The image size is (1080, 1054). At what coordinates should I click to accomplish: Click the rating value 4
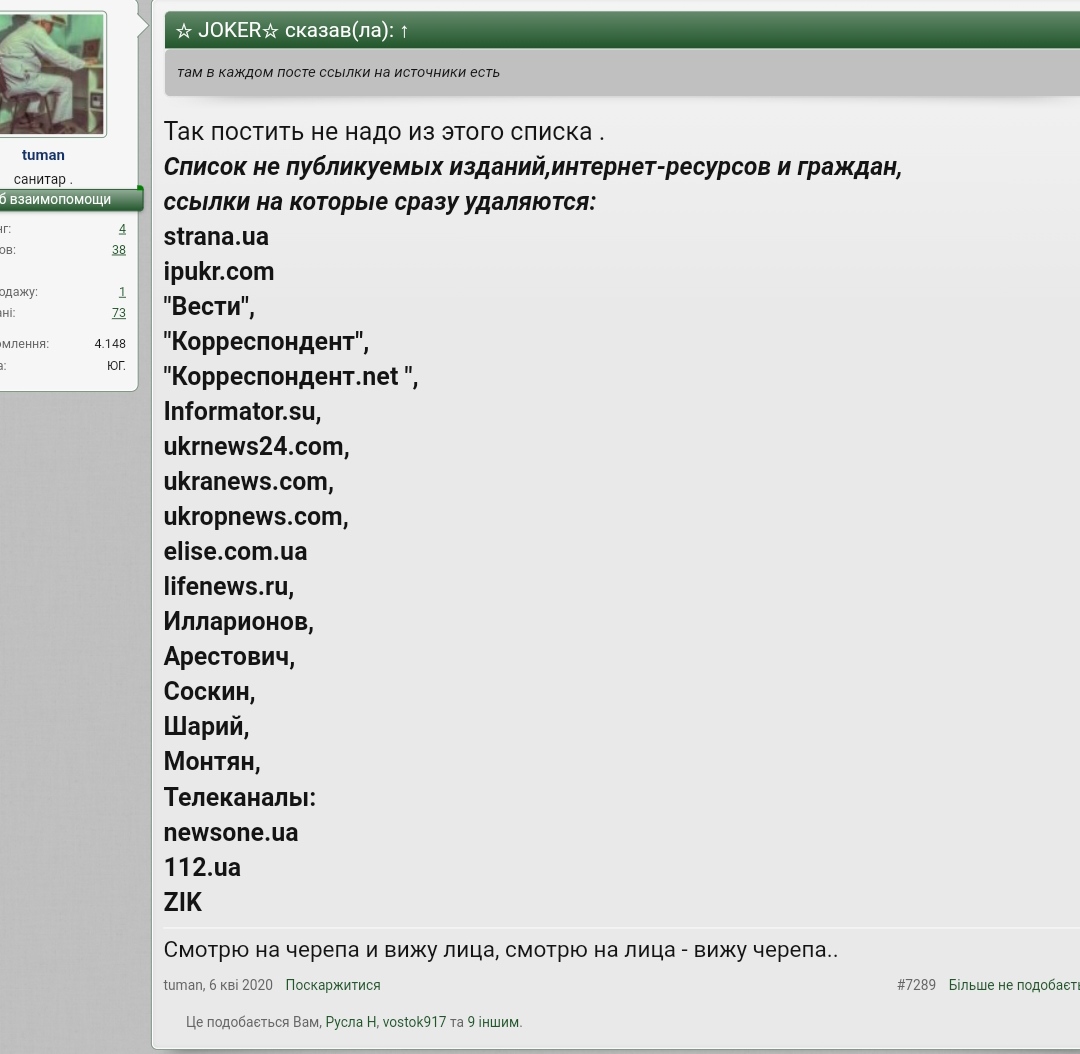pyautogui.click(x=122, y=229)
